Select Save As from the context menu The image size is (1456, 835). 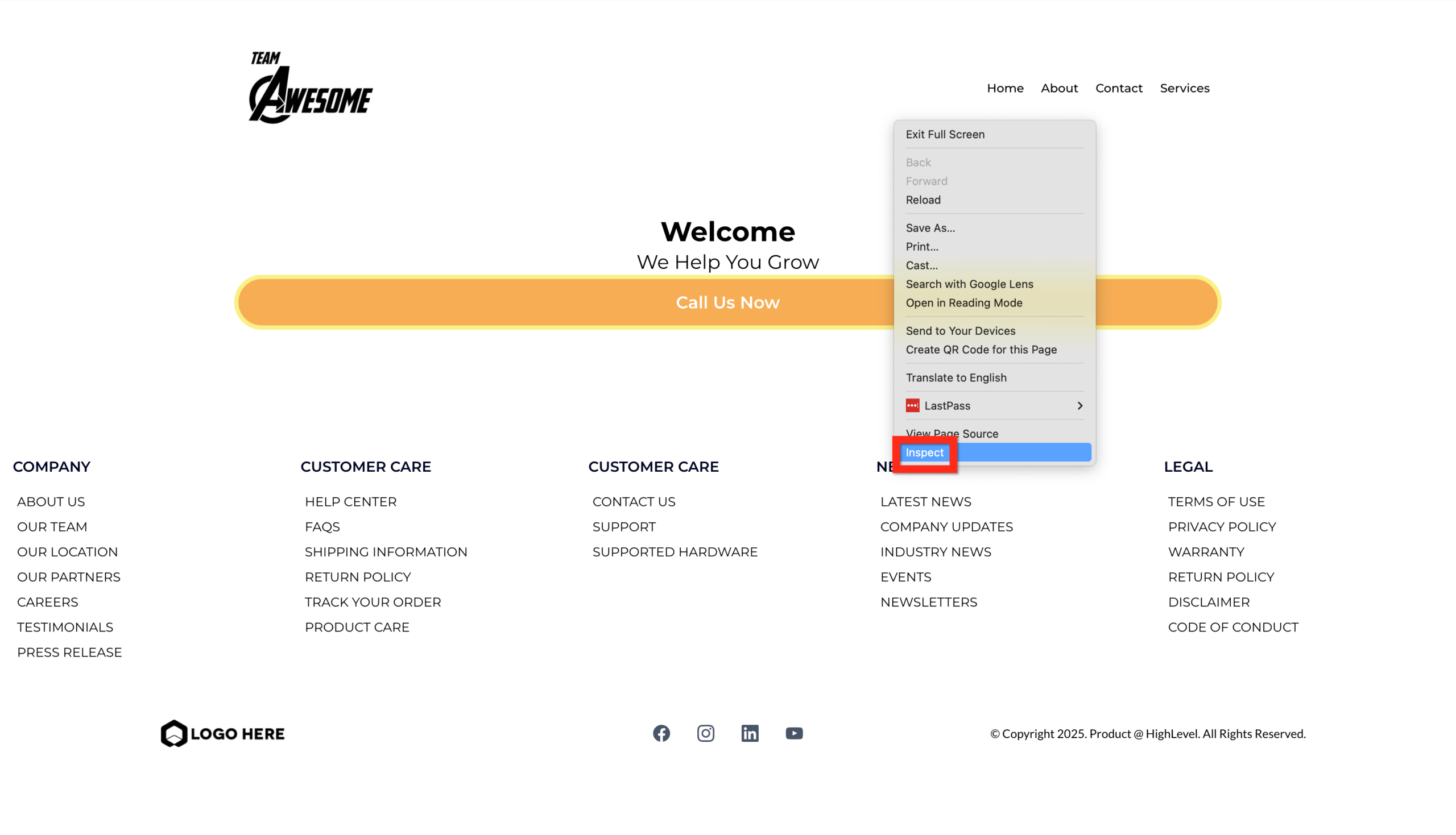(x=930, y=228)
